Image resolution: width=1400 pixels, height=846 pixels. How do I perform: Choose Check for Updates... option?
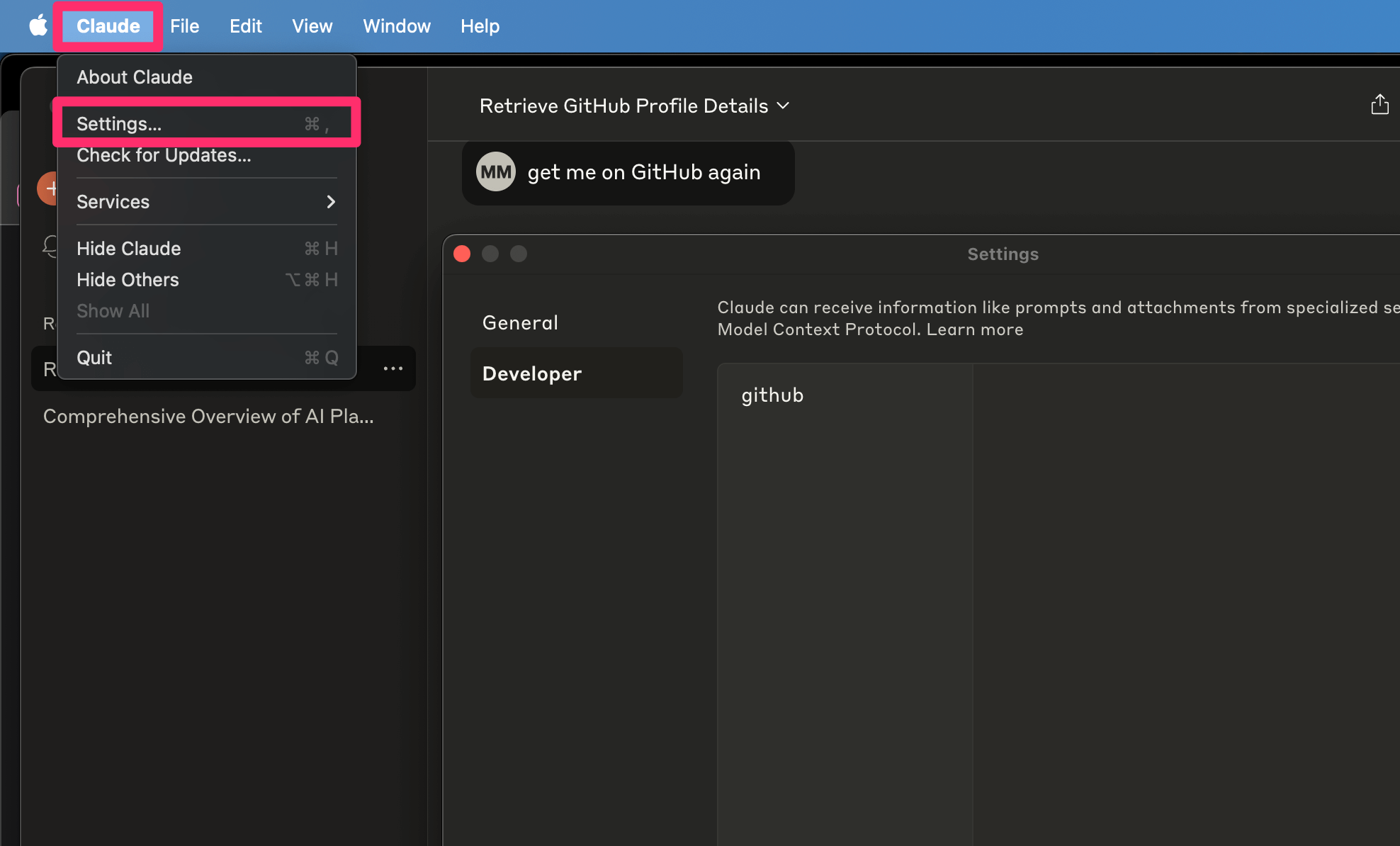pos(164,156)
